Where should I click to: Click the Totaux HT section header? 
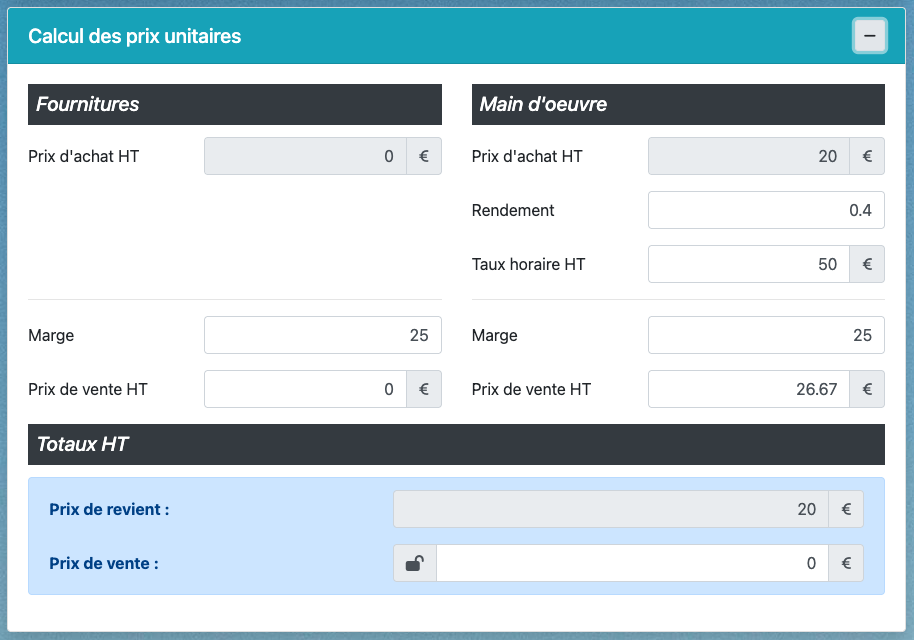tap(456, 444)
